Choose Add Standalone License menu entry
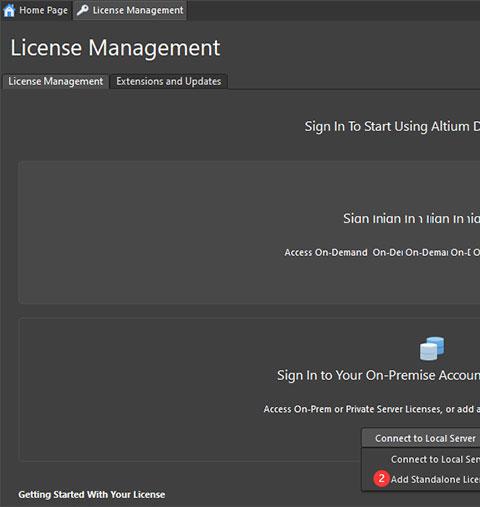This screenshot has width=480, height=507. (x=435, y=479)
